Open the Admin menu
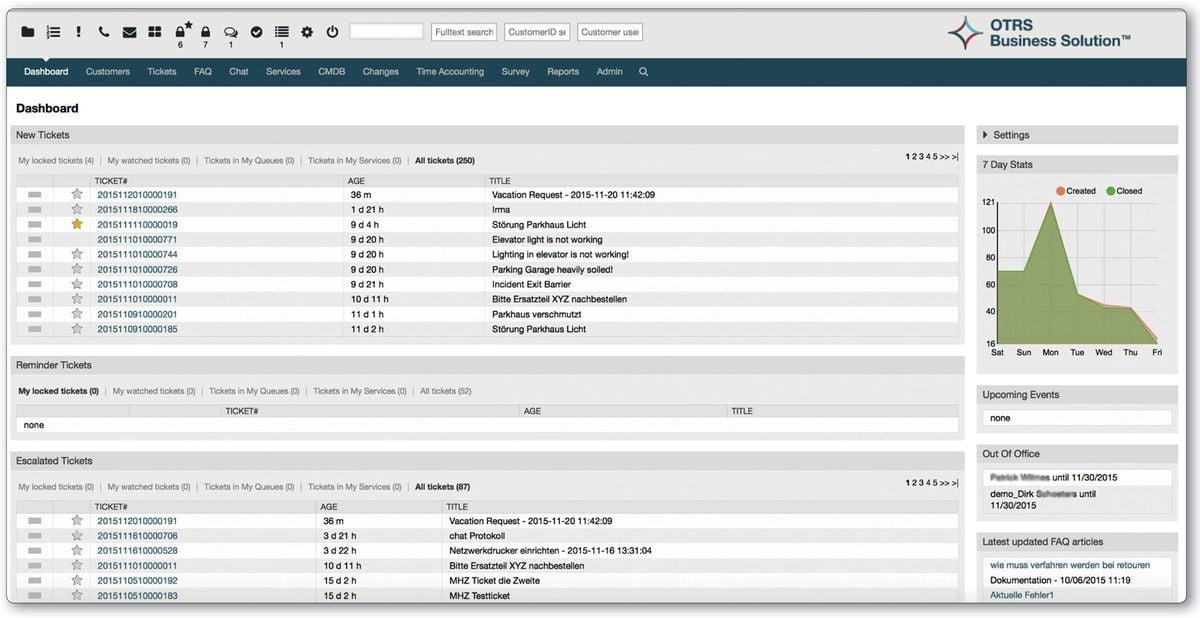Viewport: 1200px width, 618px height. (610, 72)
